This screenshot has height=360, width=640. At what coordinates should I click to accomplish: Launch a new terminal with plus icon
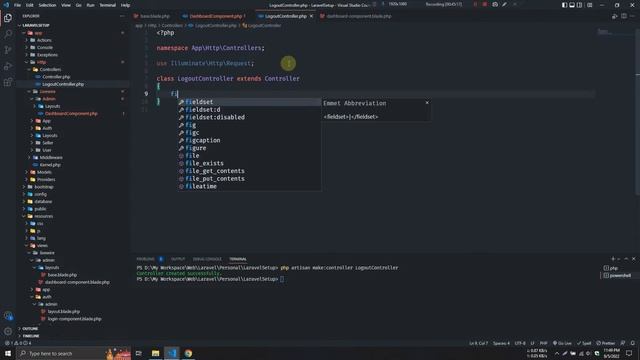coord(613,259)
